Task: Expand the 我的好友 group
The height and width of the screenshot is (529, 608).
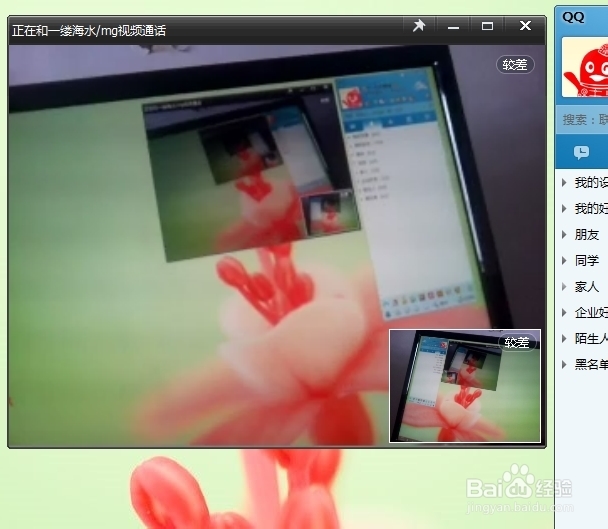Action: point(565,209)
